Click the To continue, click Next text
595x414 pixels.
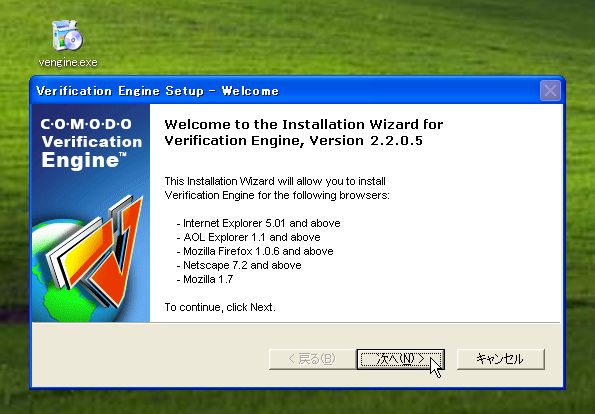click(220, 307)
